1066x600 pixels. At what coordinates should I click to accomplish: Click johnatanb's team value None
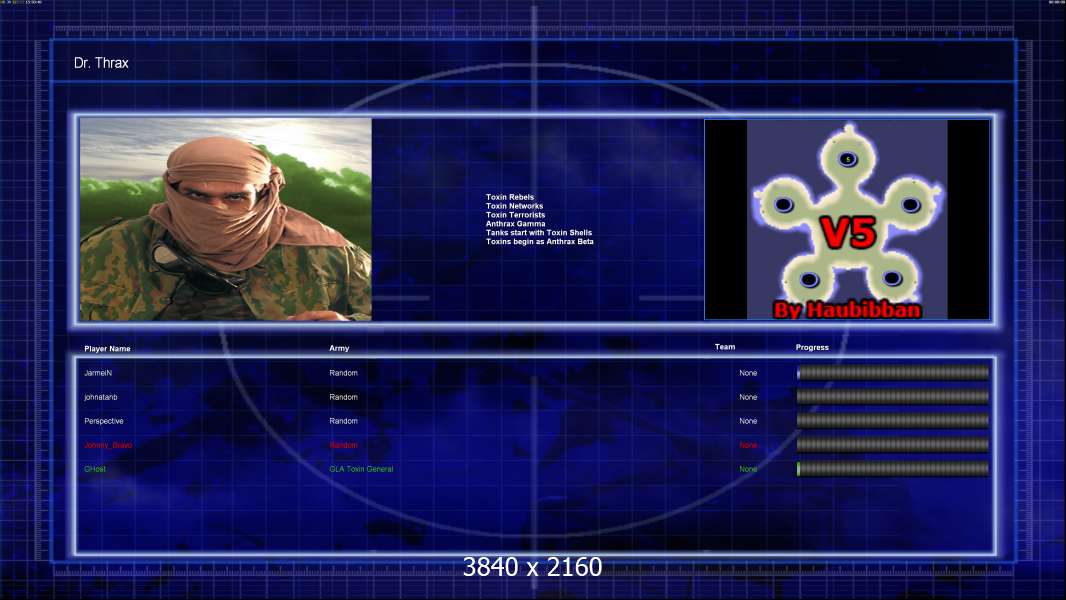click(x=748, y=397)
